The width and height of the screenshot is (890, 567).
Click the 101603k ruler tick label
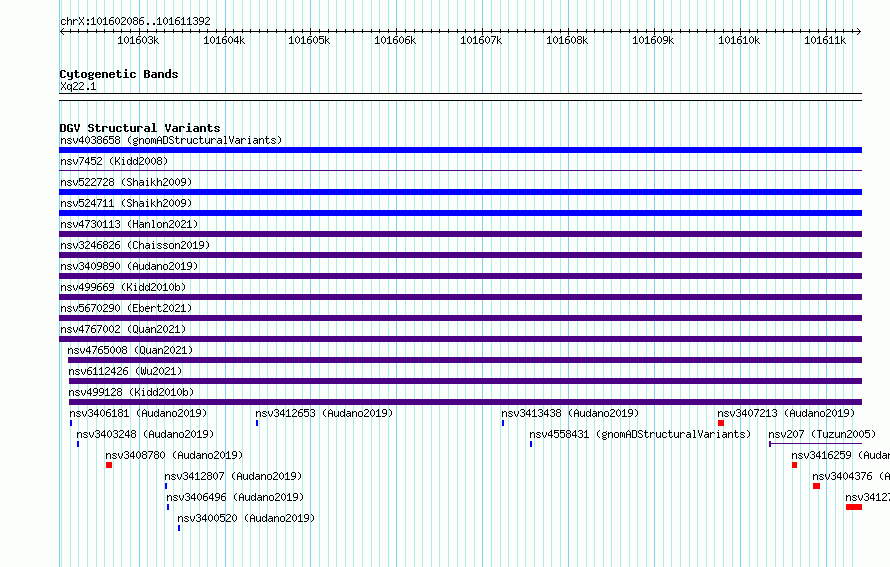(138, 40)
